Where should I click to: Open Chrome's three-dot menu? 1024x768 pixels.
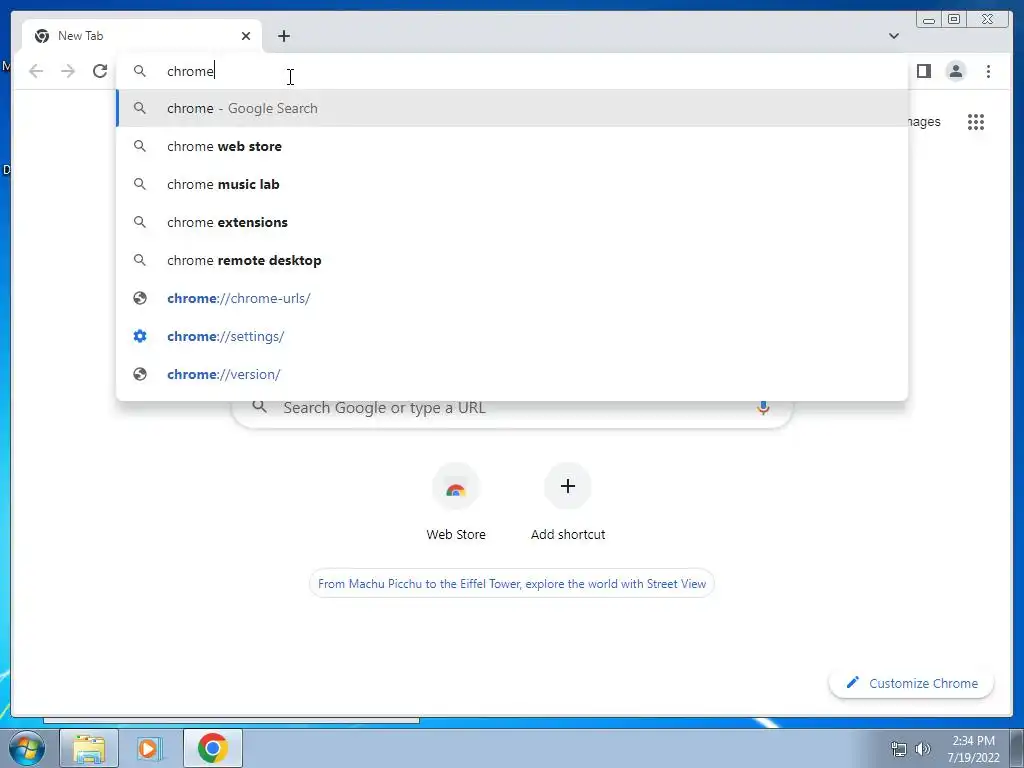[x=988, y=71]
